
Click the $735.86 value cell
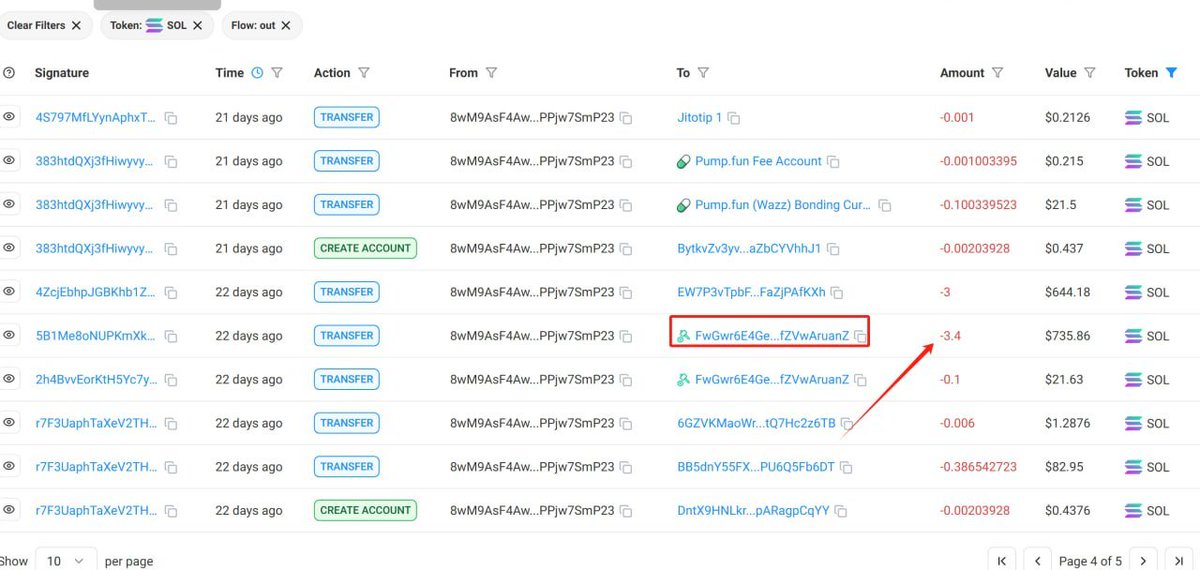point(1068,337)
